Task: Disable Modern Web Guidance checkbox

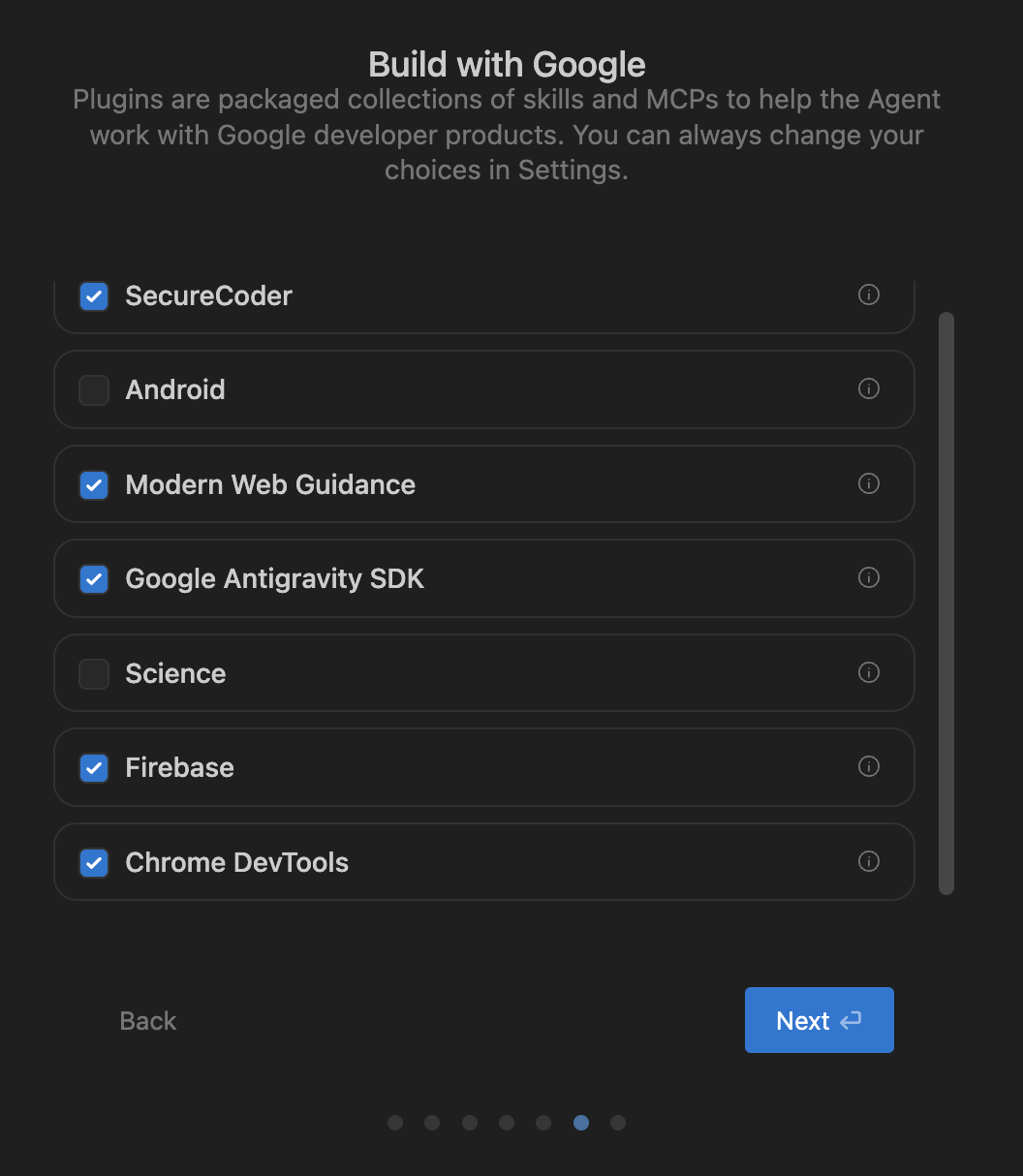Action: tap(94, 484)
